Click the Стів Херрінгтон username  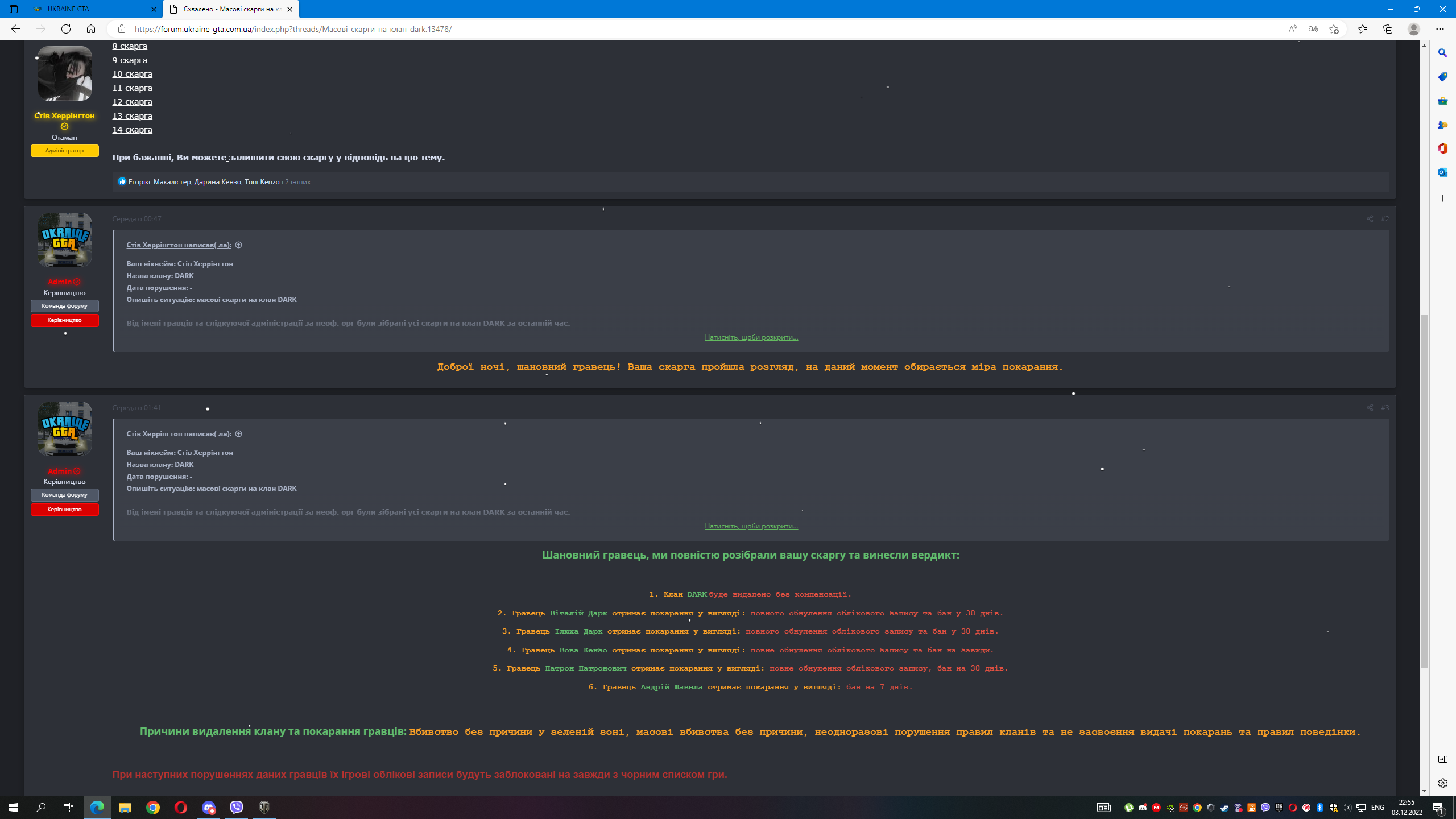(x=64, y=115)
